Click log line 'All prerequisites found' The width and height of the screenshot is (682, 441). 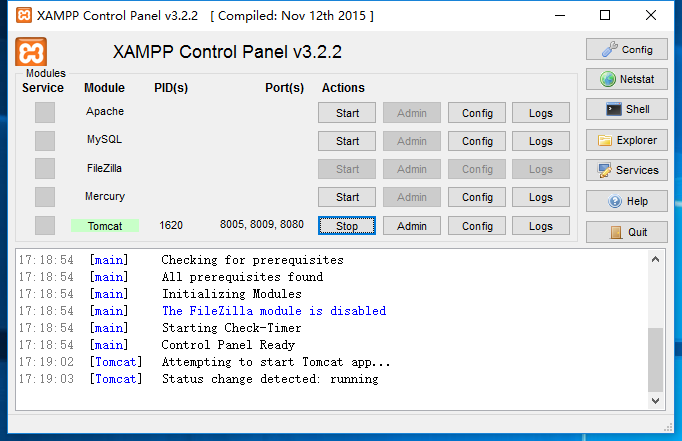tap(242, 277)
